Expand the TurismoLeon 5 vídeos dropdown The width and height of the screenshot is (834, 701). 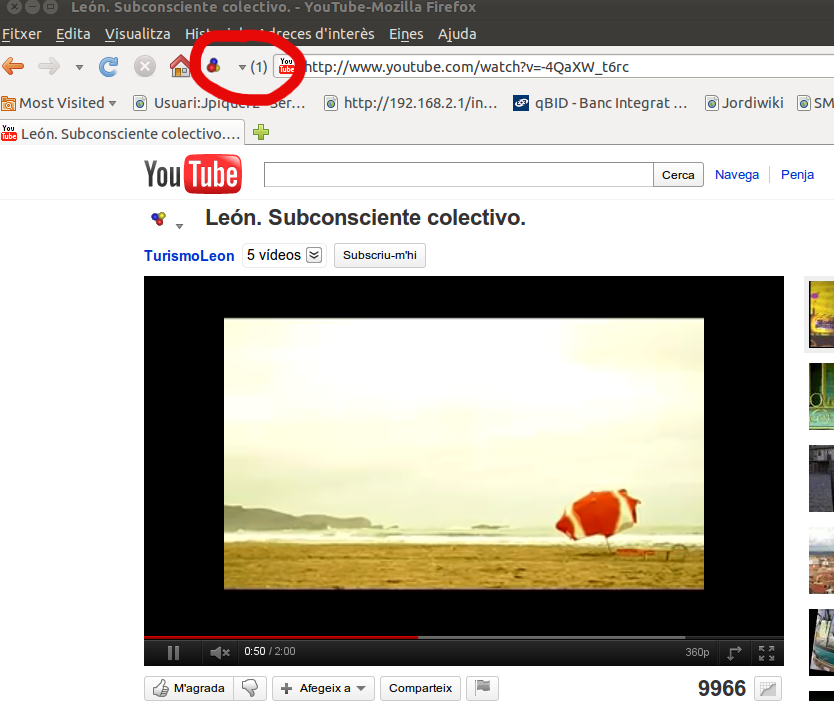point(314,255)
